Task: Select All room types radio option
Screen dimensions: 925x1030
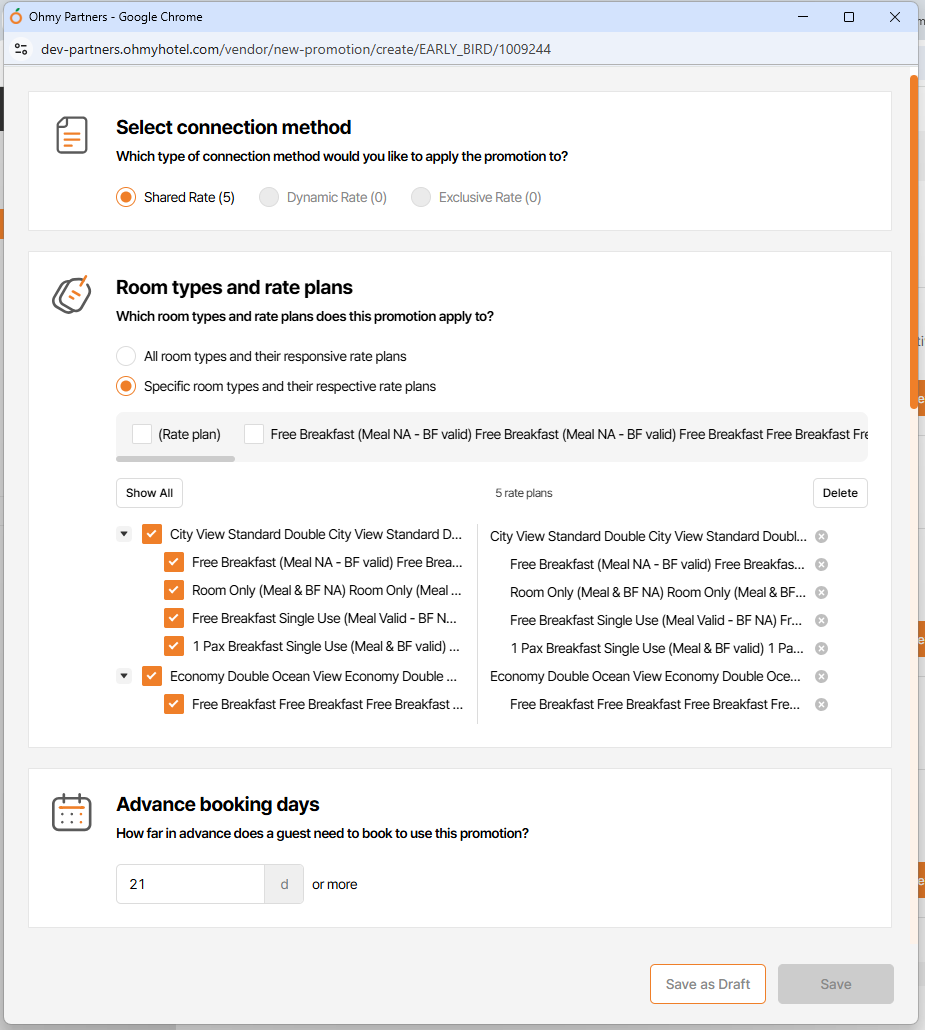Action: (126, 356)
